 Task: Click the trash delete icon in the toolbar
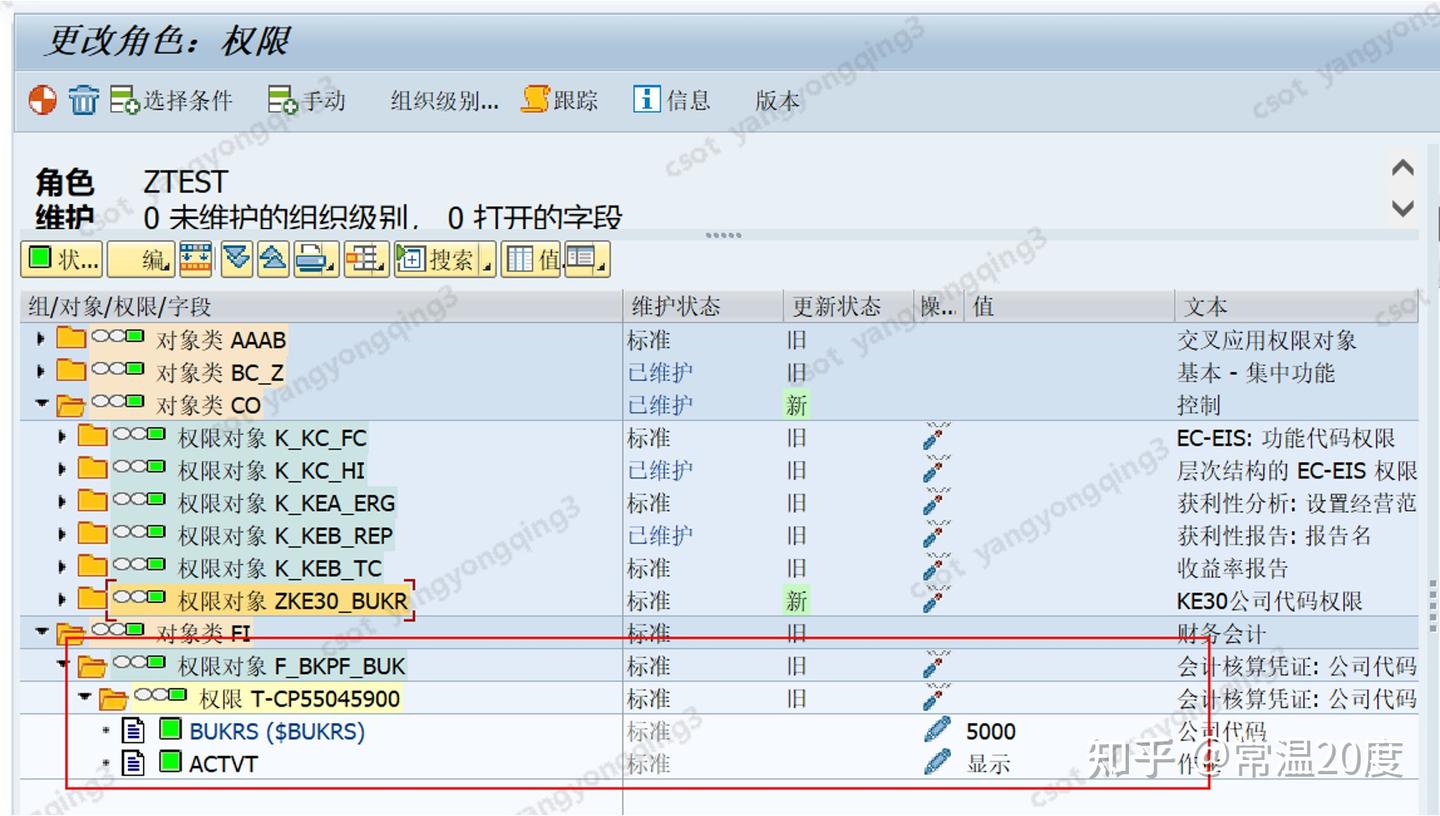coord(84,99)
